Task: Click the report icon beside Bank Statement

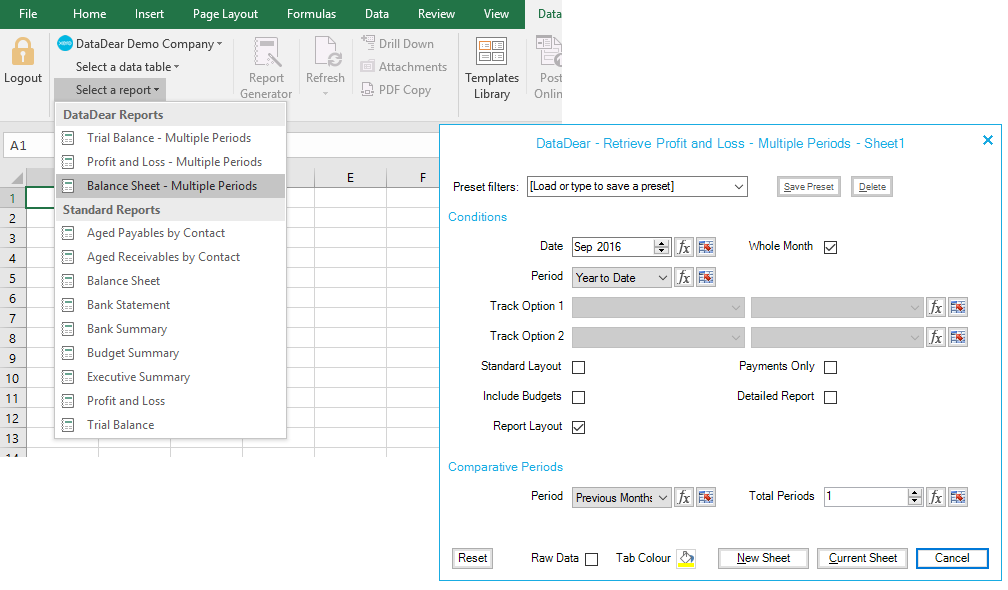Action: [x=68, y=305]
